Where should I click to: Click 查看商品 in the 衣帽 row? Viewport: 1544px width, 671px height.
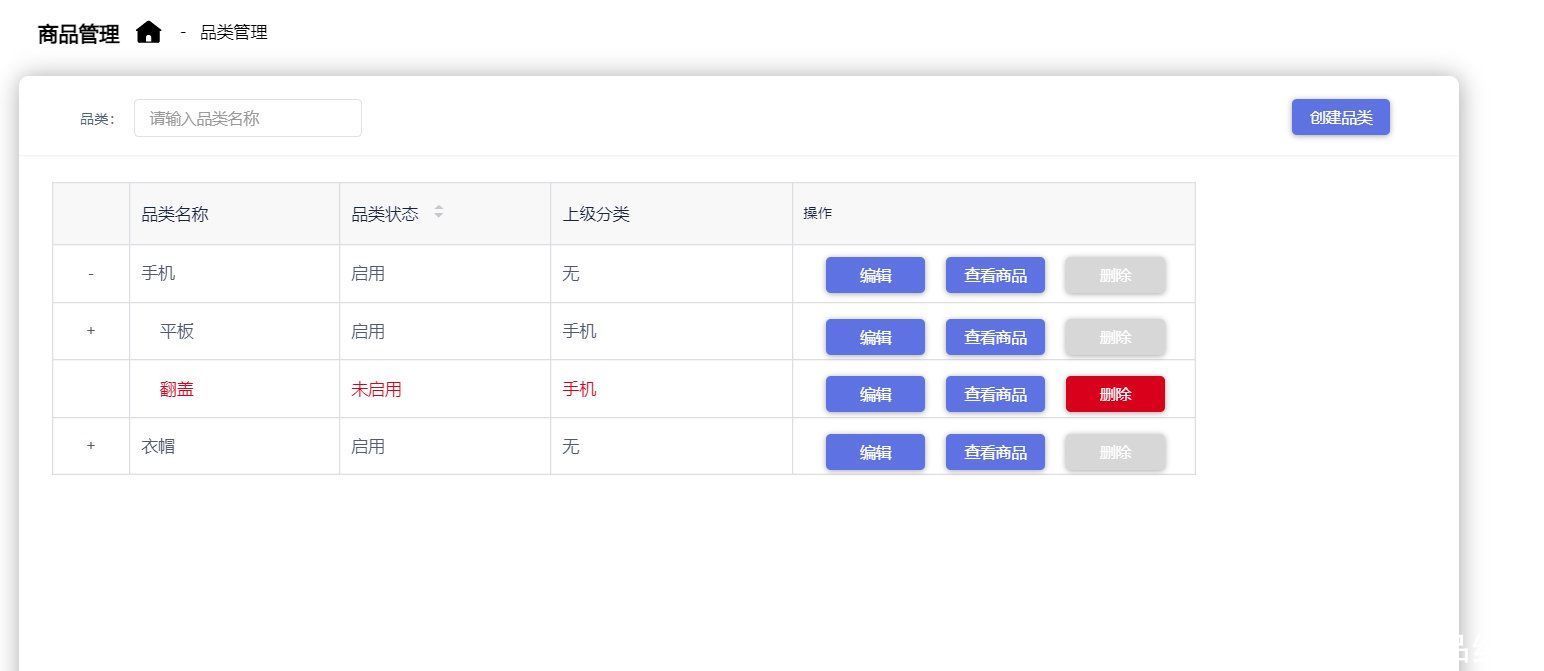(994, 451)
